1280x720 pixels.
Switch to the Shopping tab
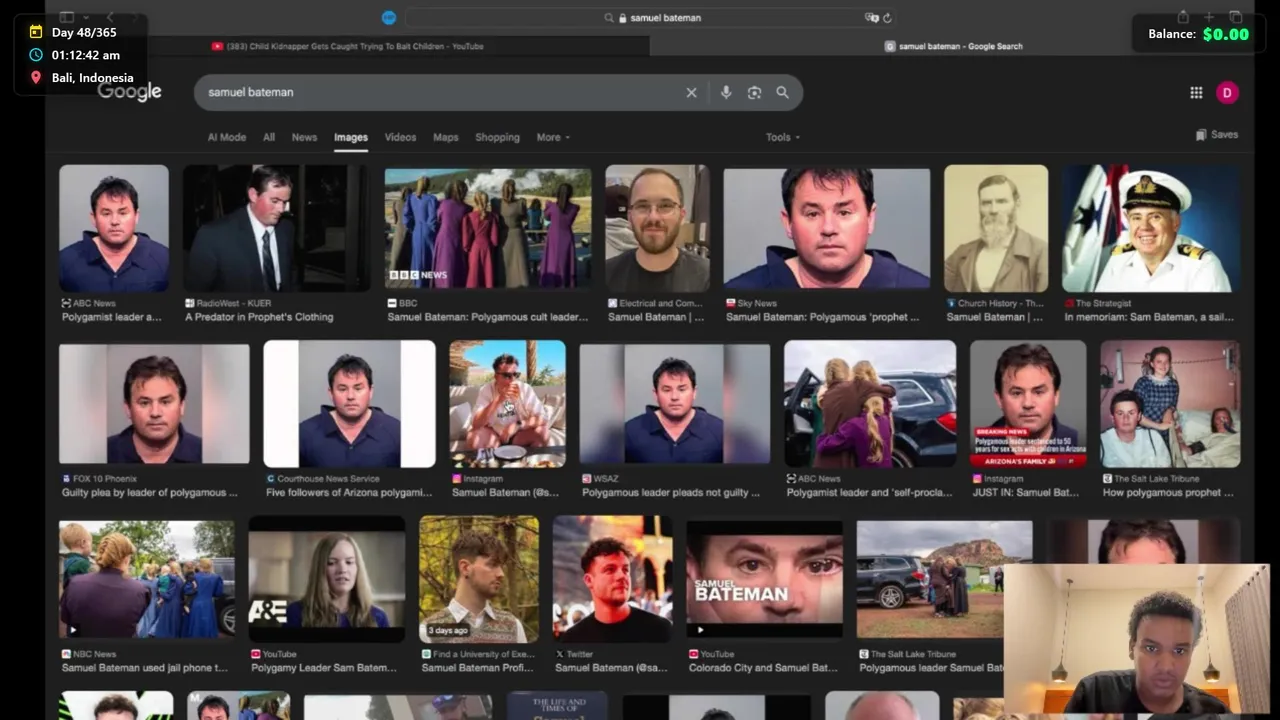click(x=497, y=137)
